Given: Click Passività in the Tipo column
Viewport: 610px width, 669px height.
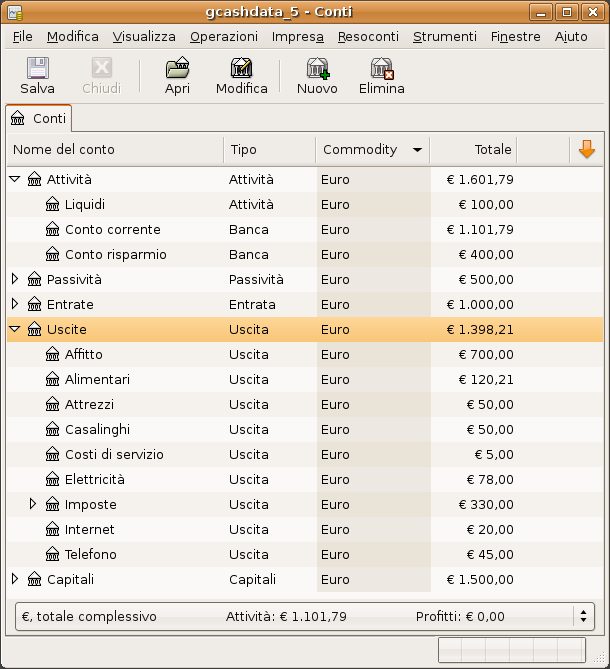Looking at the screenshot, I should (256, 279).
